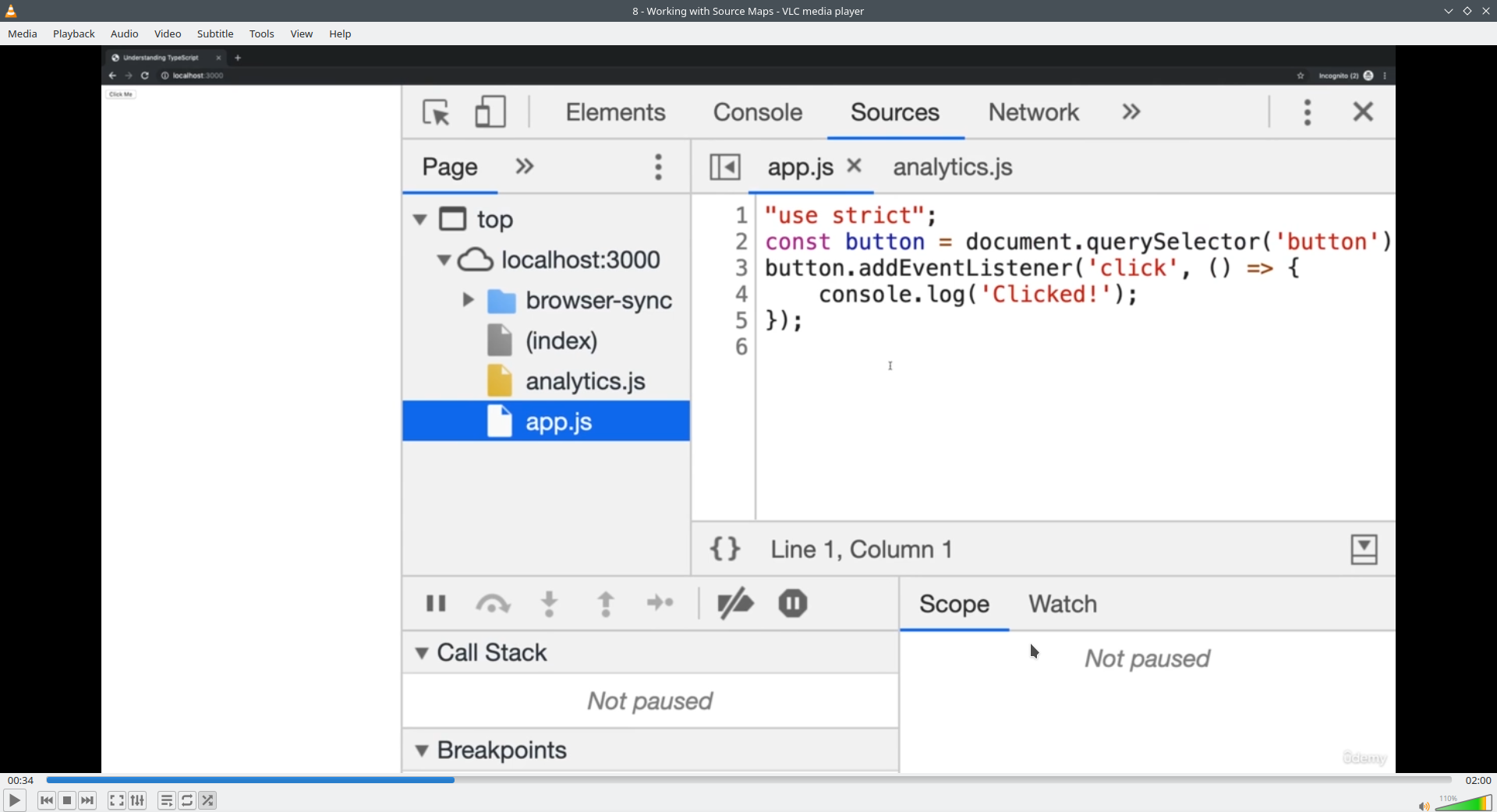Click the pretty print braces icon
Image resolution: width=1497 pixels, height=812 pixels.
pyautogui.click(x=725, y=549)
